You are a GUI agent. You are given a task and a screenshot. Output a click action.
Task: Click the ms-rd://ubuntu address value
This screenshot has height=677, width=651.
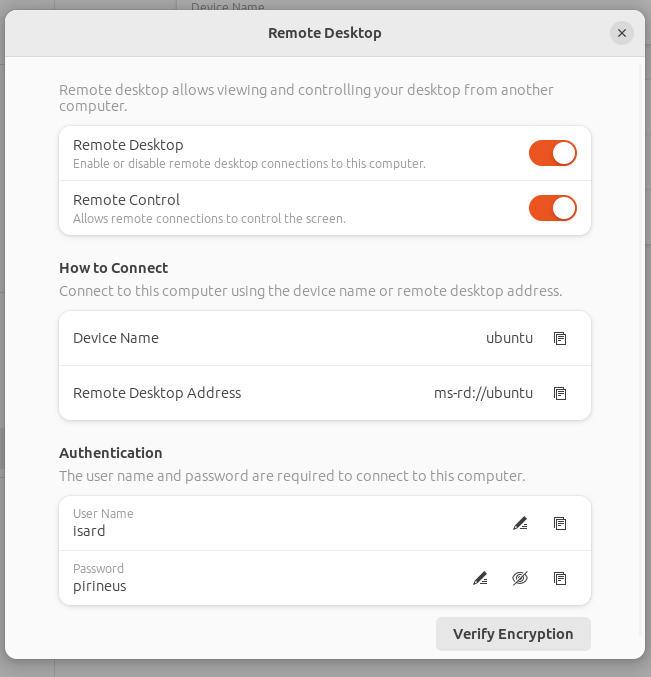(483, 393)
